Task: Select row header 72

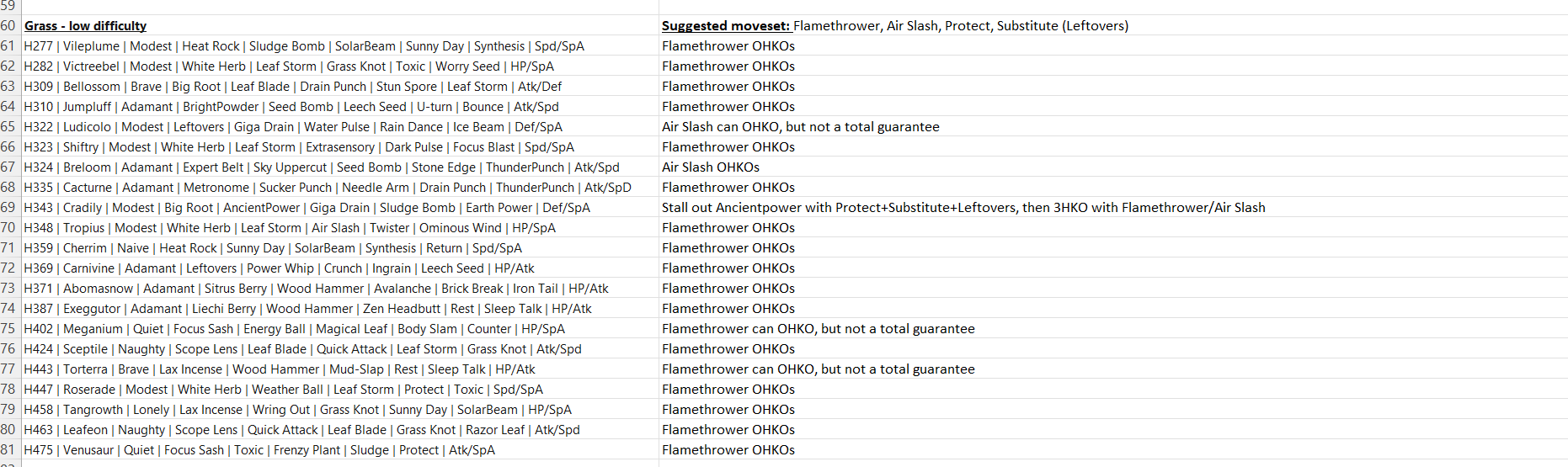Action: (x=10, y=268)
